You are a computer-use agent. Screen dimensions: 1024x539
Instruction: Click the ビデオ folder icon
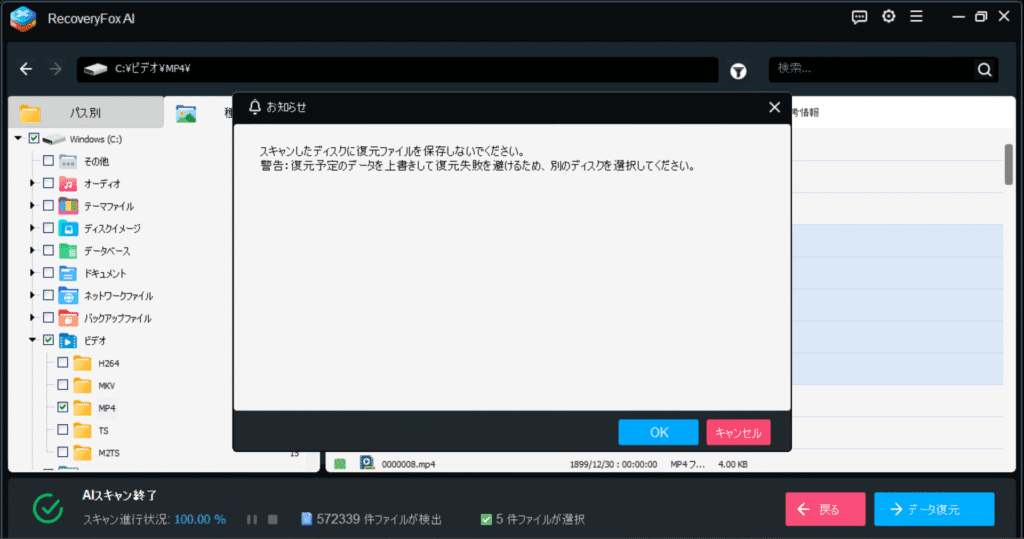point(68,340)
